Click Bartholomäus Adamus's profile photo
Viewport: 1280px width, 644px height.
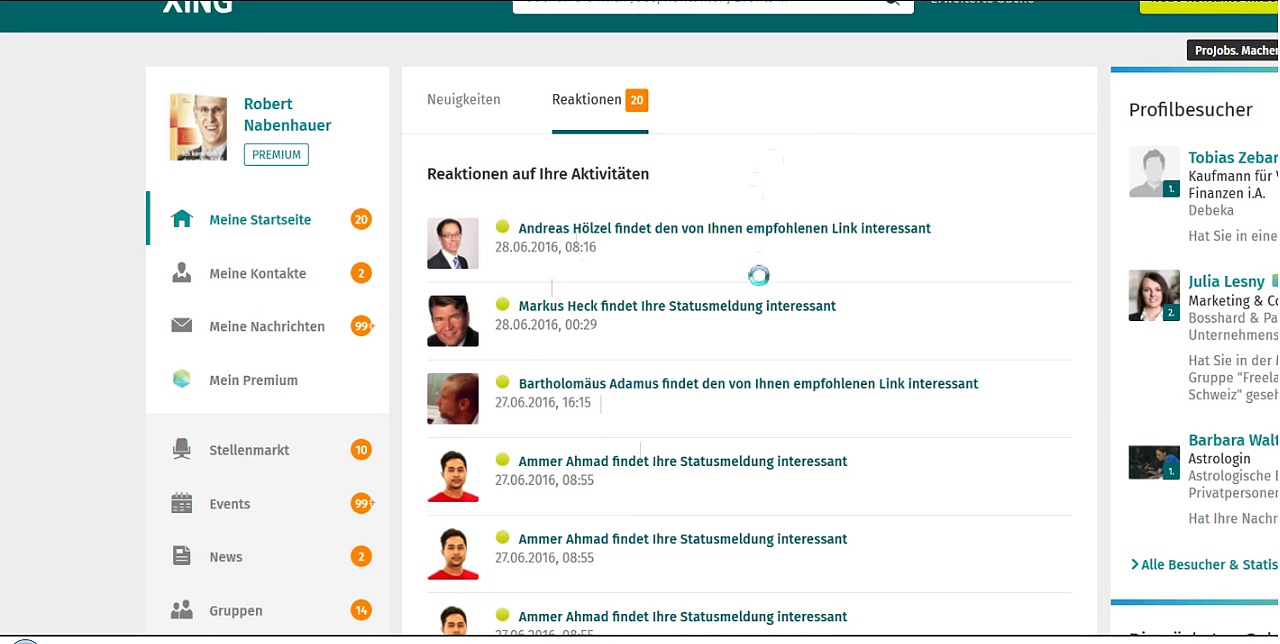pos(453,399)
